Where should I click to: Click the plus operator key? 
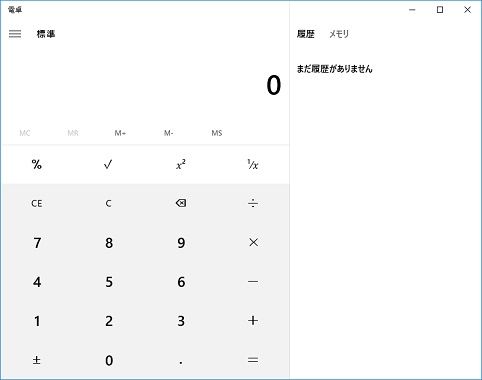253,321
